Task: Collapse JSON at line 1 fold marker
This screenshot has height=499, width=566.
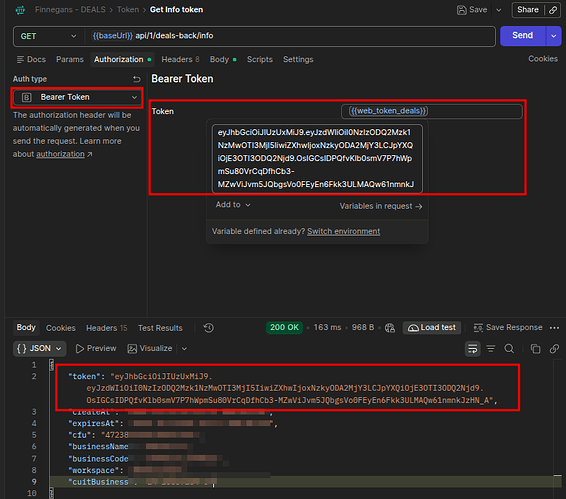Action: (x=51, y=365)
